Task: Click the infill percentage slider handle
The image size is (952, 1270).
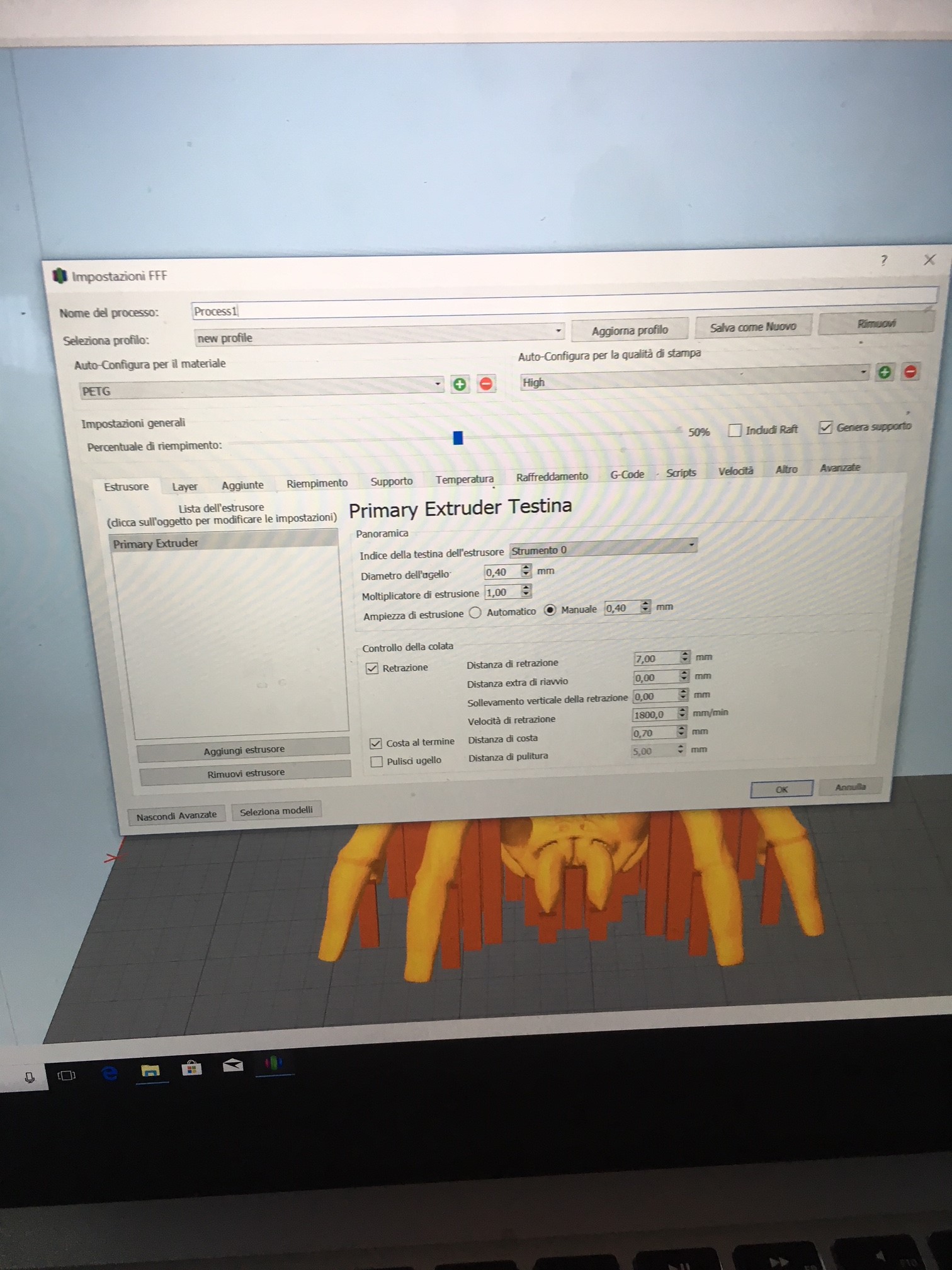Action: point(458,438)
